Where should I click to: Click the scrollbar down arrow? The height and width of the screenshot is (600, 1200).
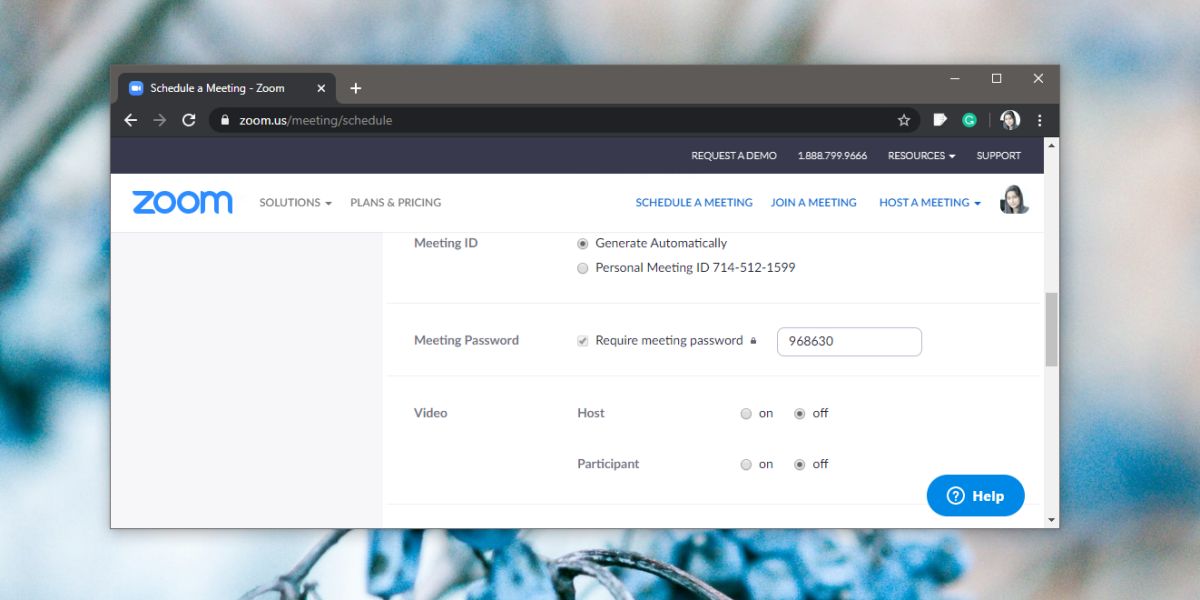[1051, 520]
